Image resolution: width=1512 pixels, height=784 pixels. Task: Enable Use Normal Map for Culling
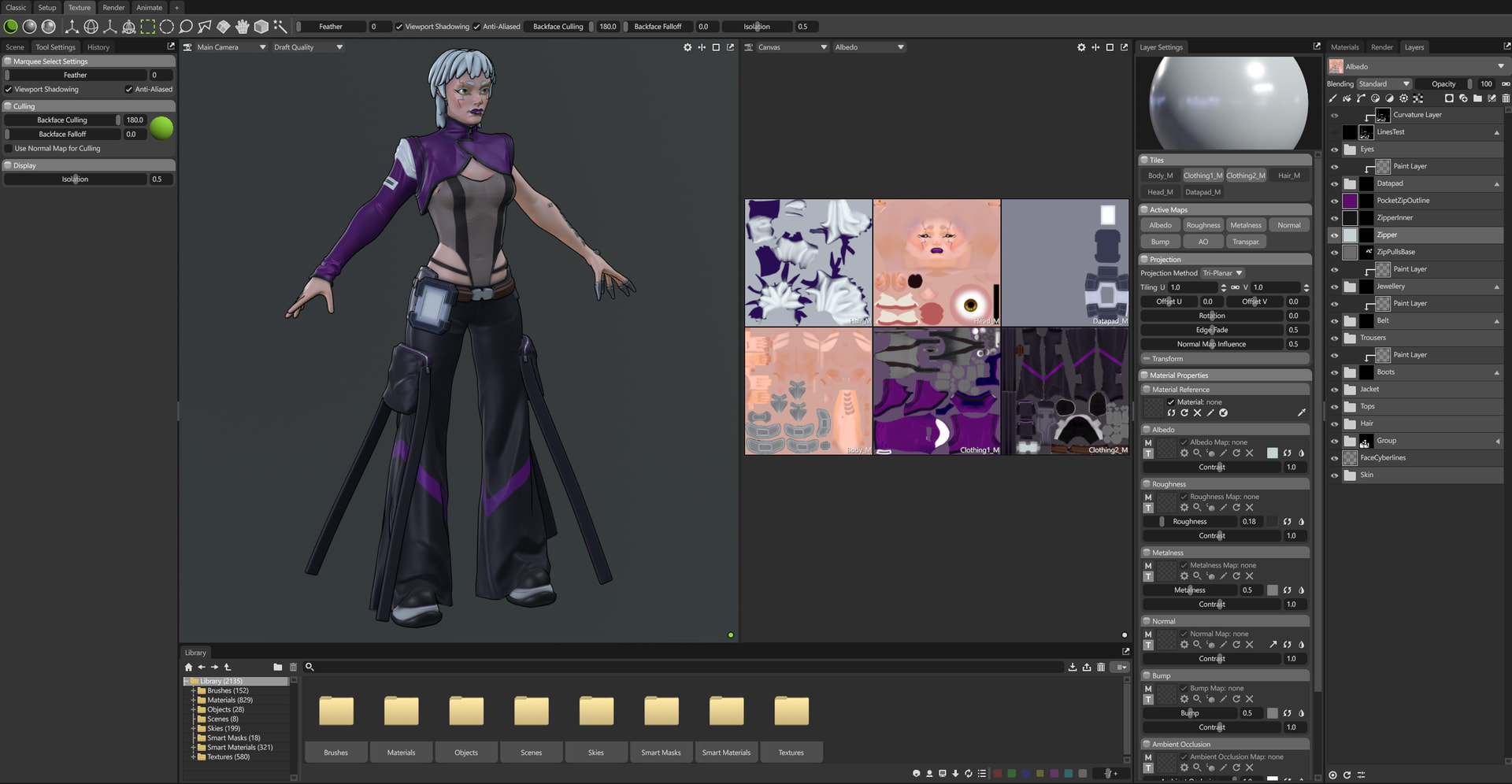[9, 149]
